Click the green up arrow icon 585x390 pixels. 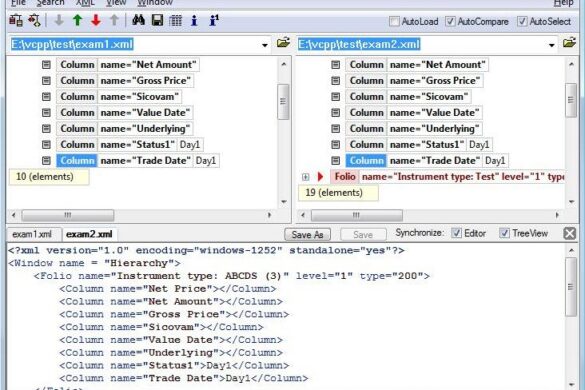pyautogui.click(x=77, y=20)
